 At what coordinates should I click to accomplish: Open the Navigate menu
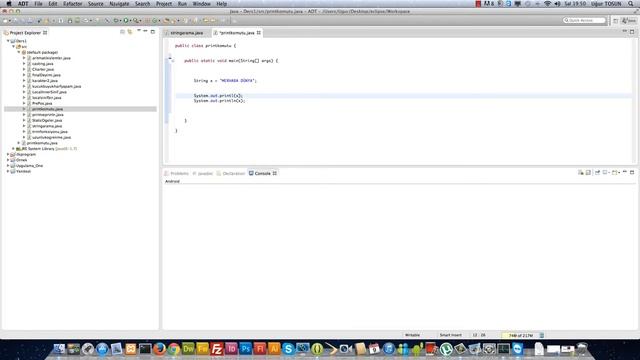119,4
